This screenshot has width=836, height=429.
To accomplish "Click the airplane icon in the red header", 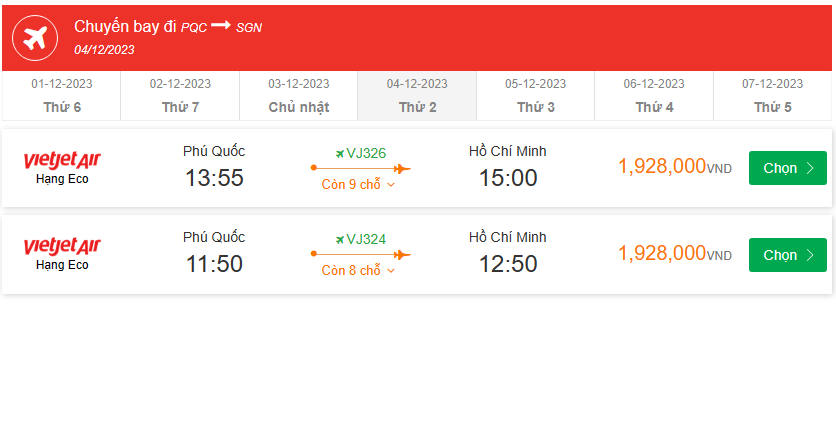I will [x=35, y=38].
